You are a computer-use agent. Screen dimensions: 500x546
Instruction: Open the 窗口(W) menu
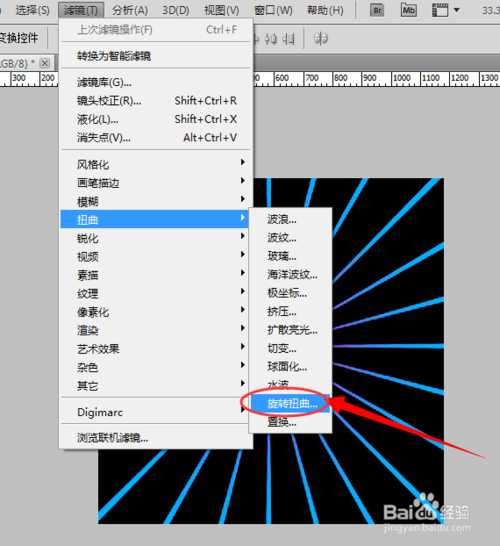pos(274,10)
